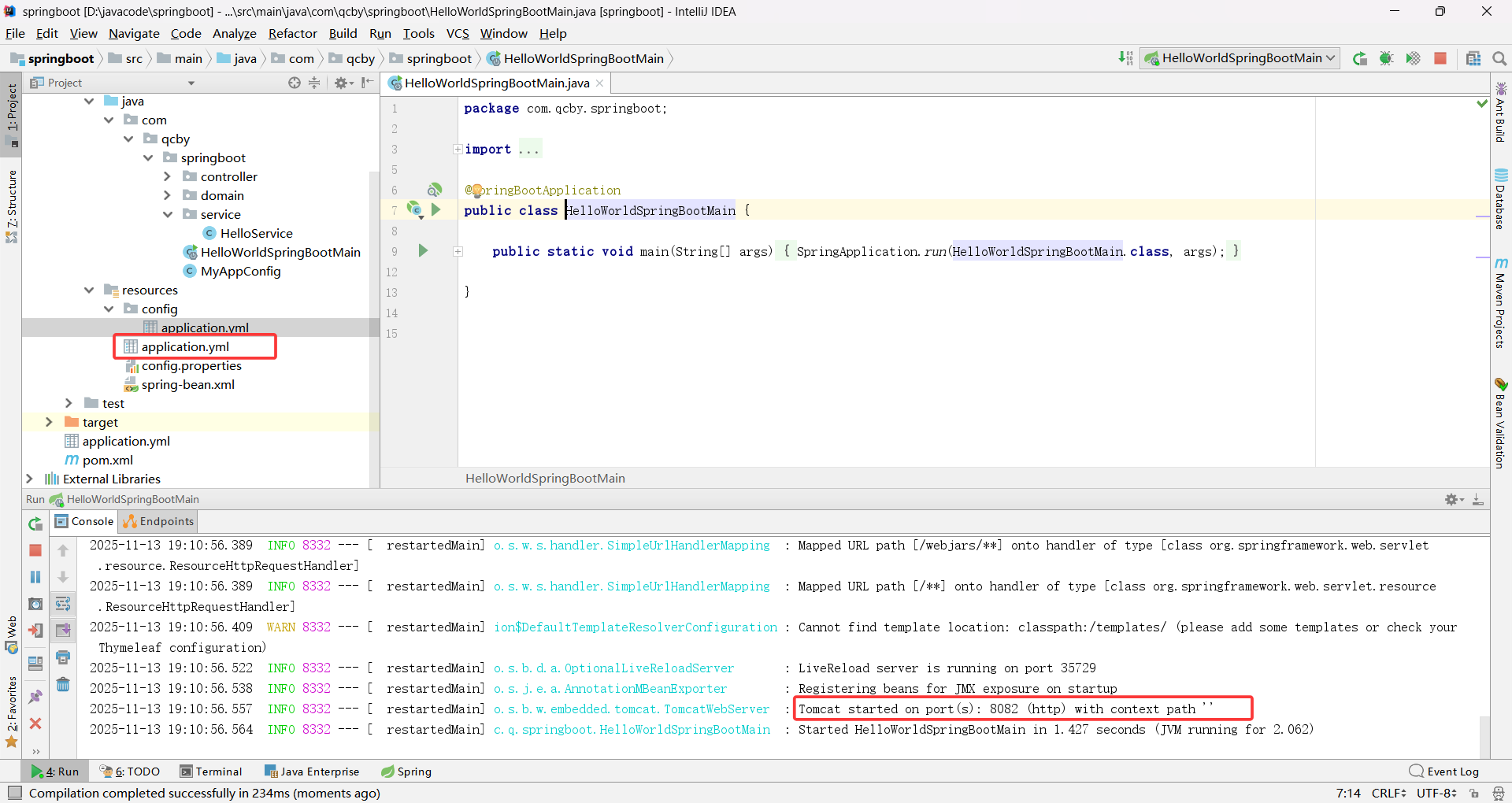This screenshot has height=803, width=1512.
Task: Open the 6: TODO tool window
Action: coord(130,772)
